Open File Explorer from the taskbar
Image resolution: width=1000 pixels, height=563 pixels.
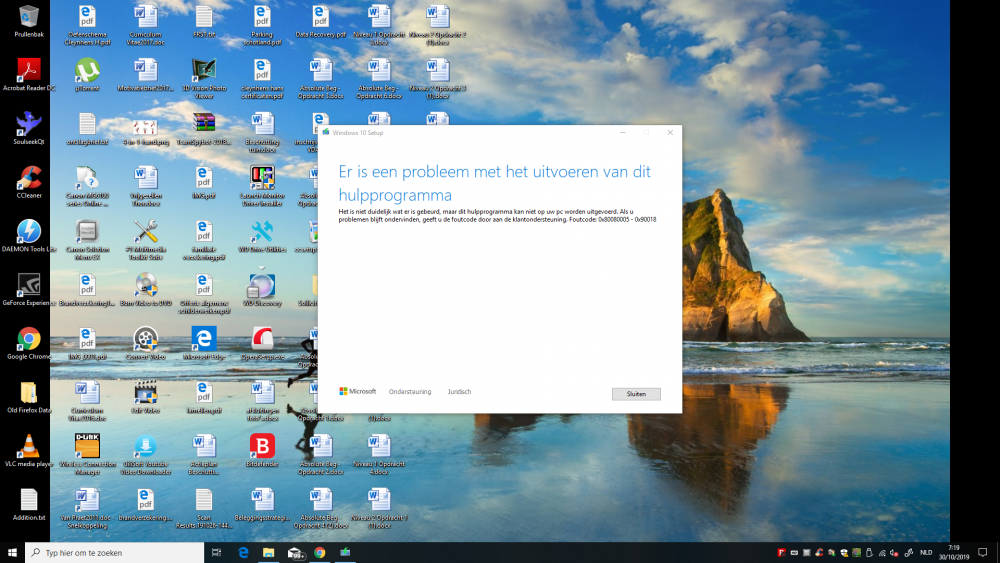click(x=268, y=552)
